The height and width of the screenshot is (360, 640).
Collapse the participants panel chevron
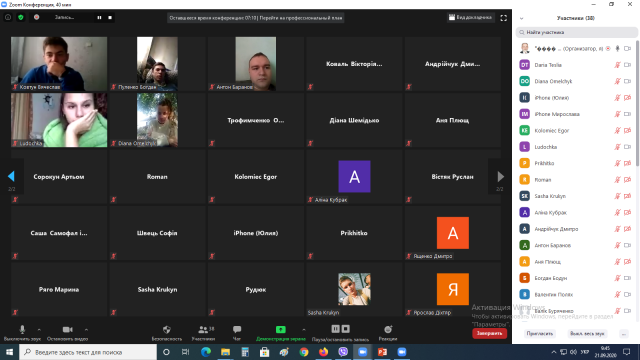[x=521, y=18]
